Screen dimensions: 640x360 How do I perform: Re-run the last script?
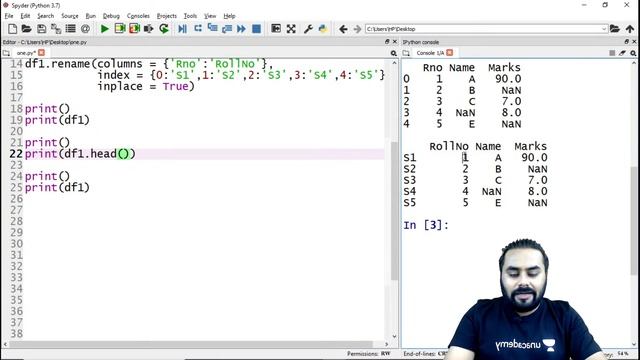[164, 29]
